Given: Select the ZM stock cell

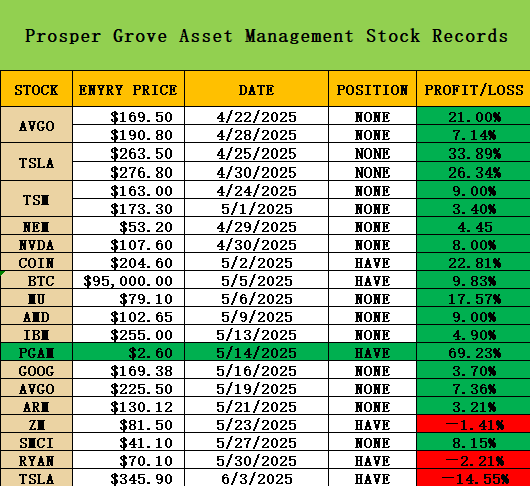Looking at the screenshot, I should [36, 424].
